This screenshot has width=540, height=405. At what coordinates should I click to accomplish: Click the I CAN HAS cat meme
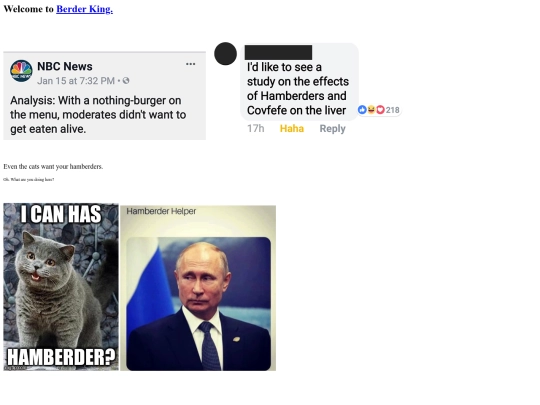point(61,287)
